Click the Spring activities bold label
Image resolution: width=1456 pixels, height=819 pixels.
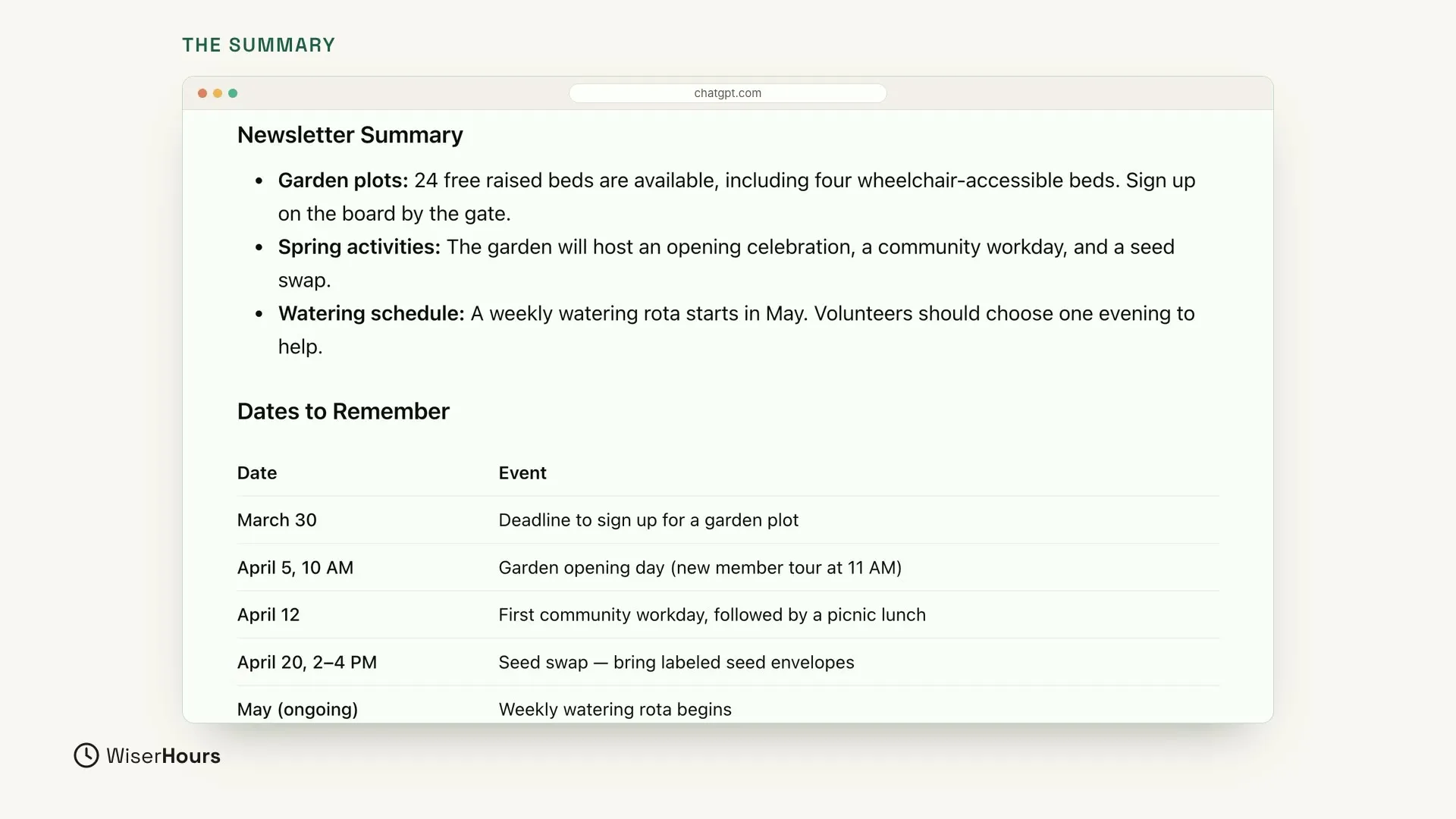click(359, 247)
